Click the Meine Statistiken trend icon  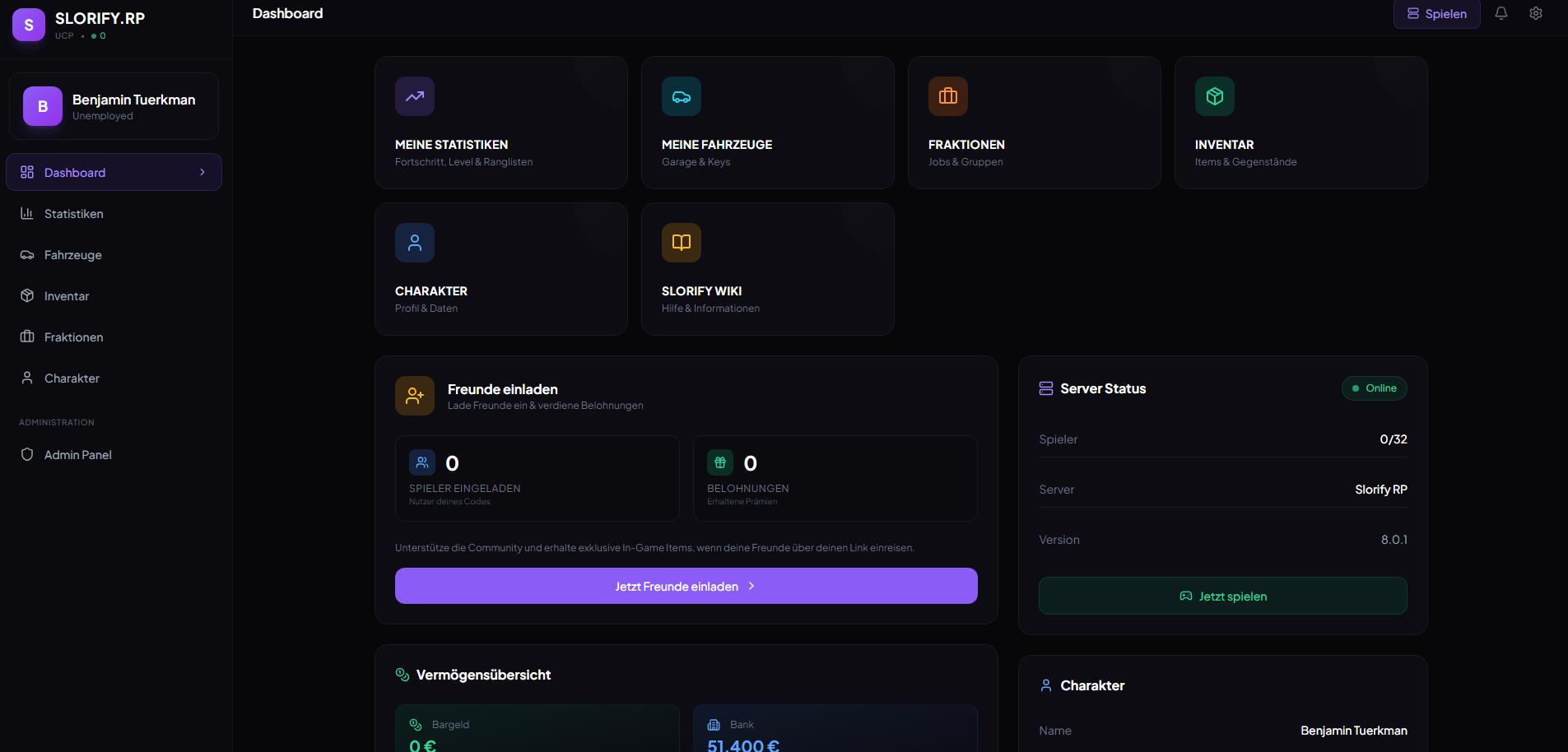point(415,96)
